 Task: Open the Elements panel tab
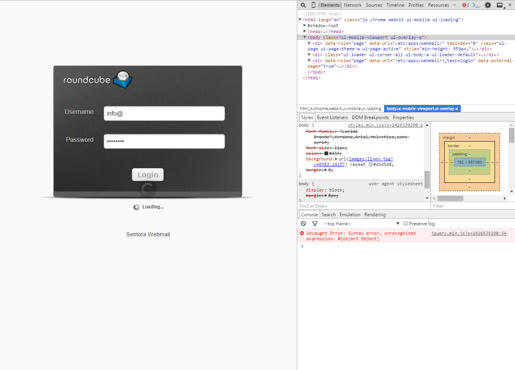point(330,5)
